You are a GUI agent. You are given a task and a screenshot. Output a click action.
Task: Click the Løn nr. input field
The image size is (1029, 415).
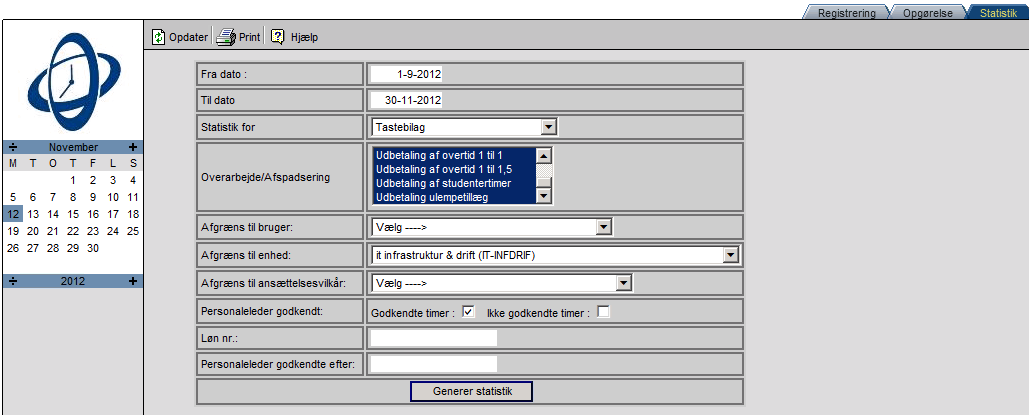click(433, 337)
